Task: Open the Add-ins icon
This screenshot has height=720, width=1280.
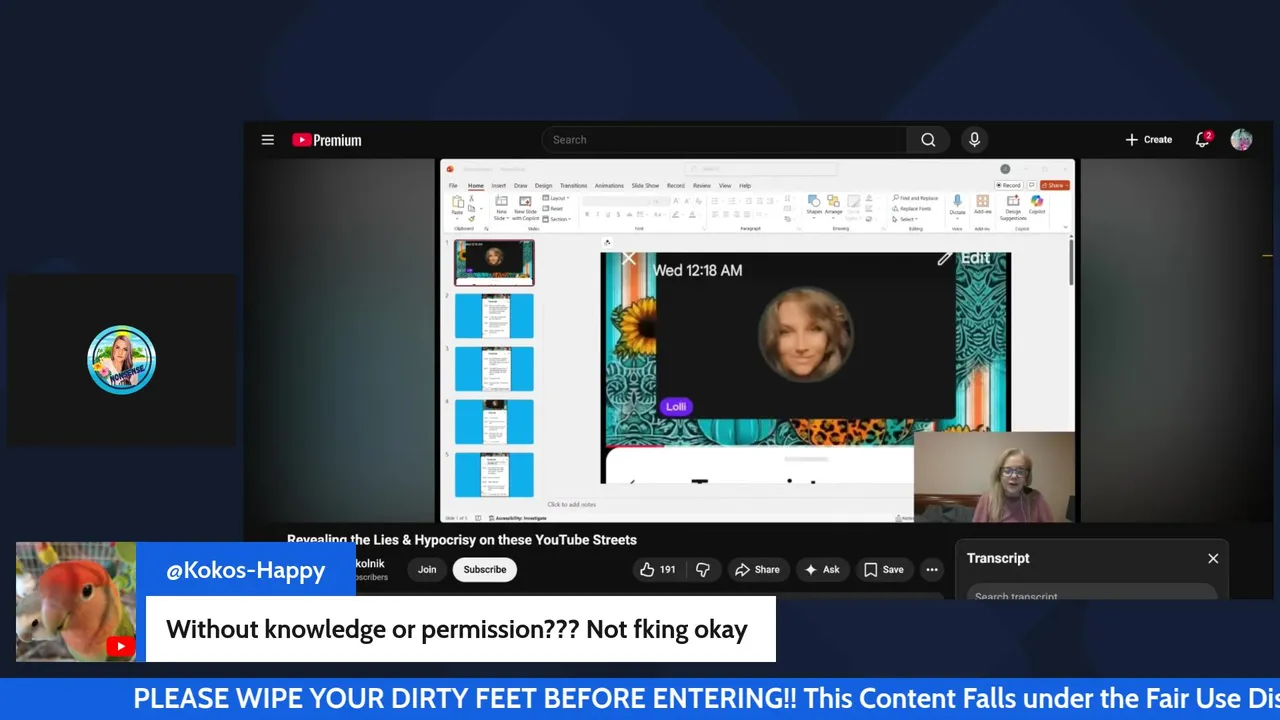Action: (x=982, y=201)
